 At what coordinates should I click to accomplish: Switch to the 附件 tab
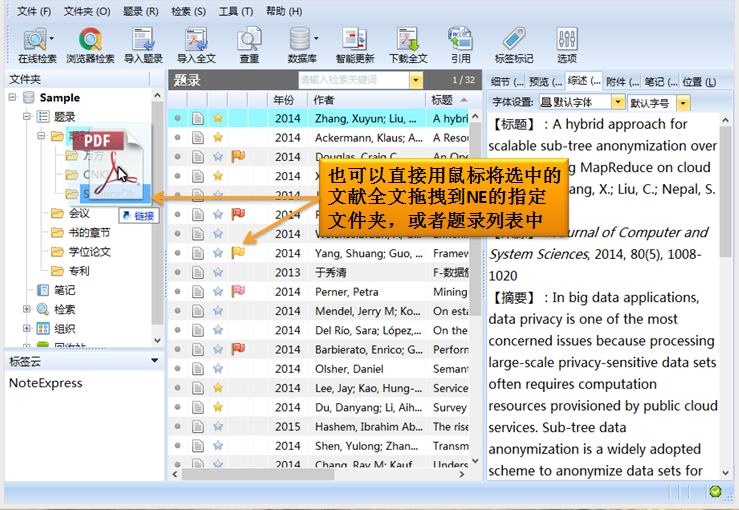click(622, 82)
